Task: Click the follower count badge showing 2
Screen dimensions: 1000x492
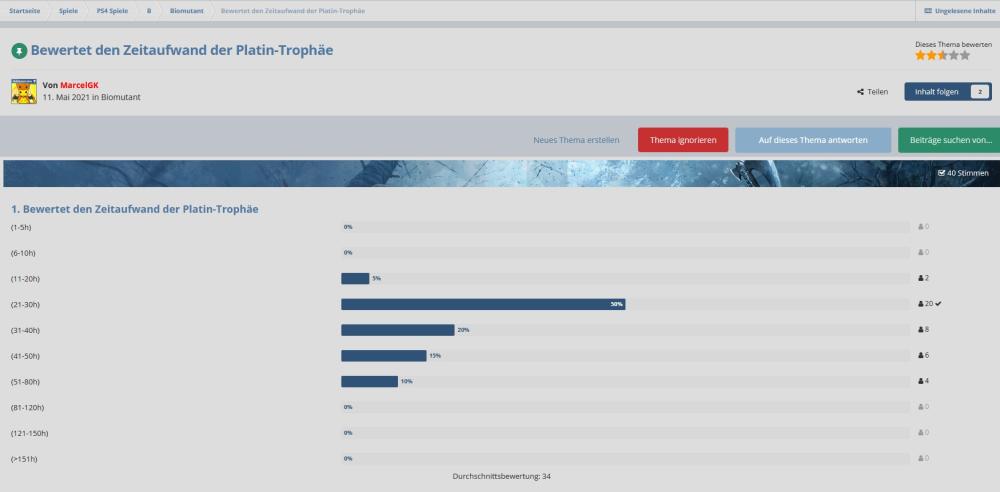Action: (x=978, y=92)
